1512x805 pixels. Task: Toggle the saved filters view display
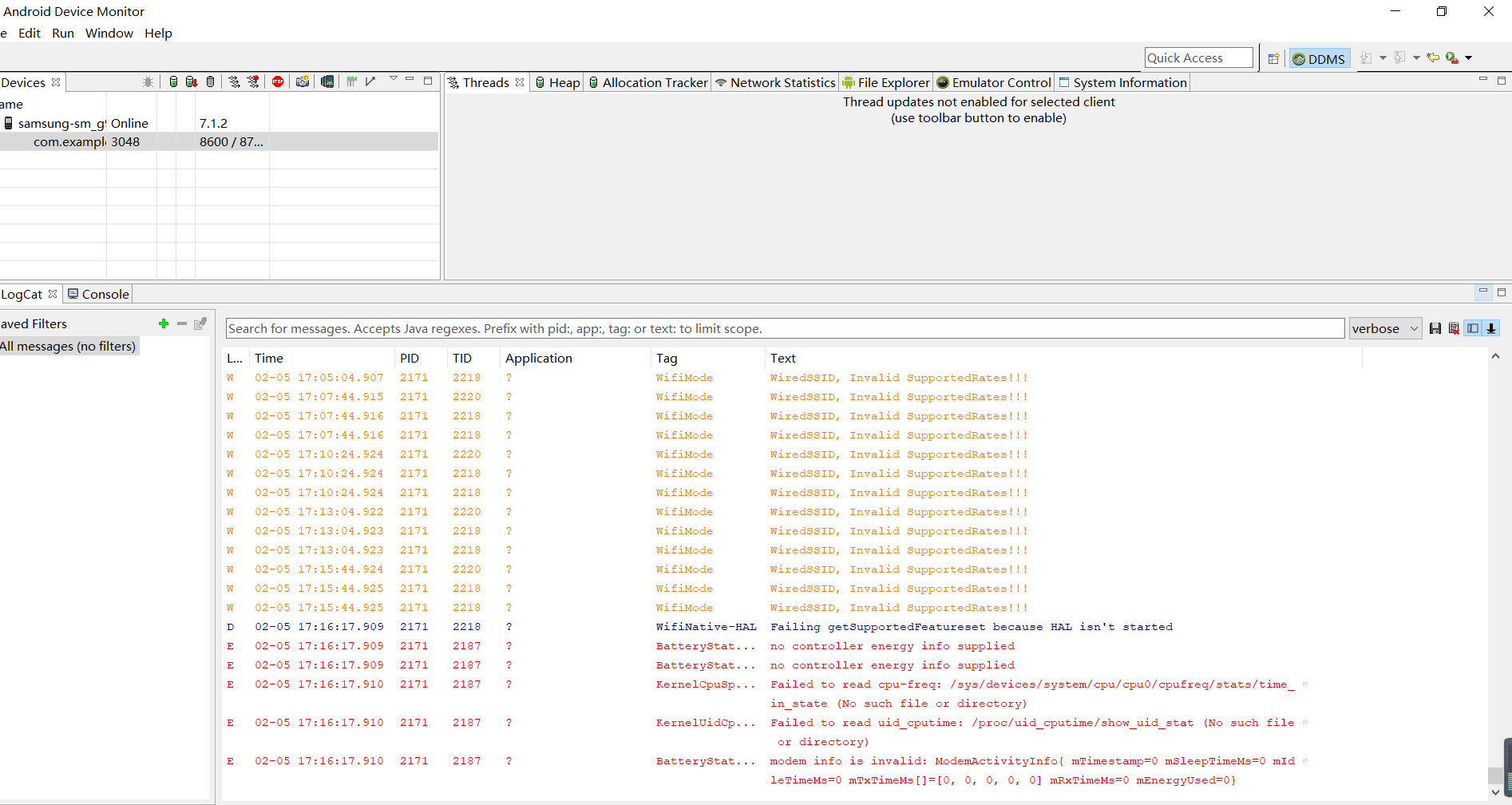1473,328
